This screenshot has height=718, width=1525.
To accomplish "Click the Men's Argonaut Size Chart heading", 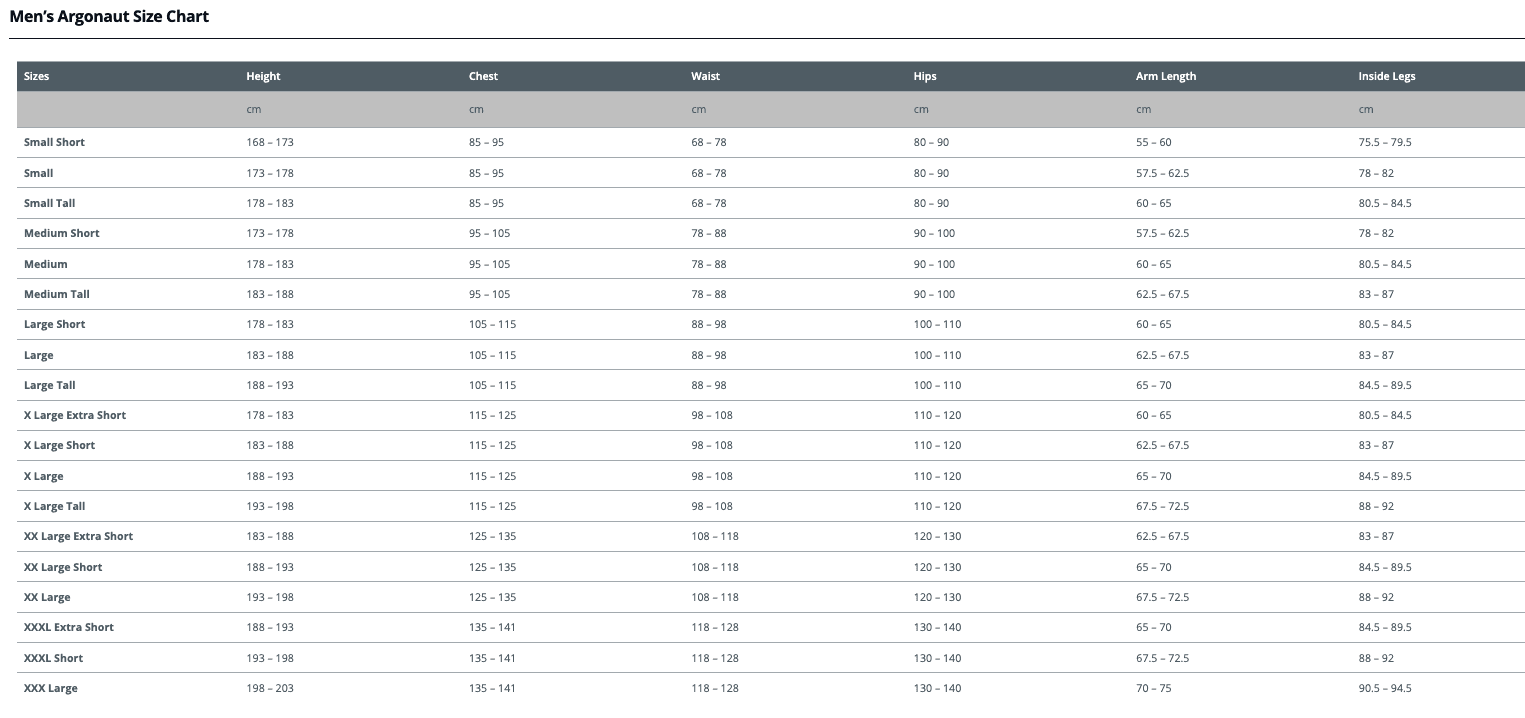I will pyautogui.click(x=109, y=16).
